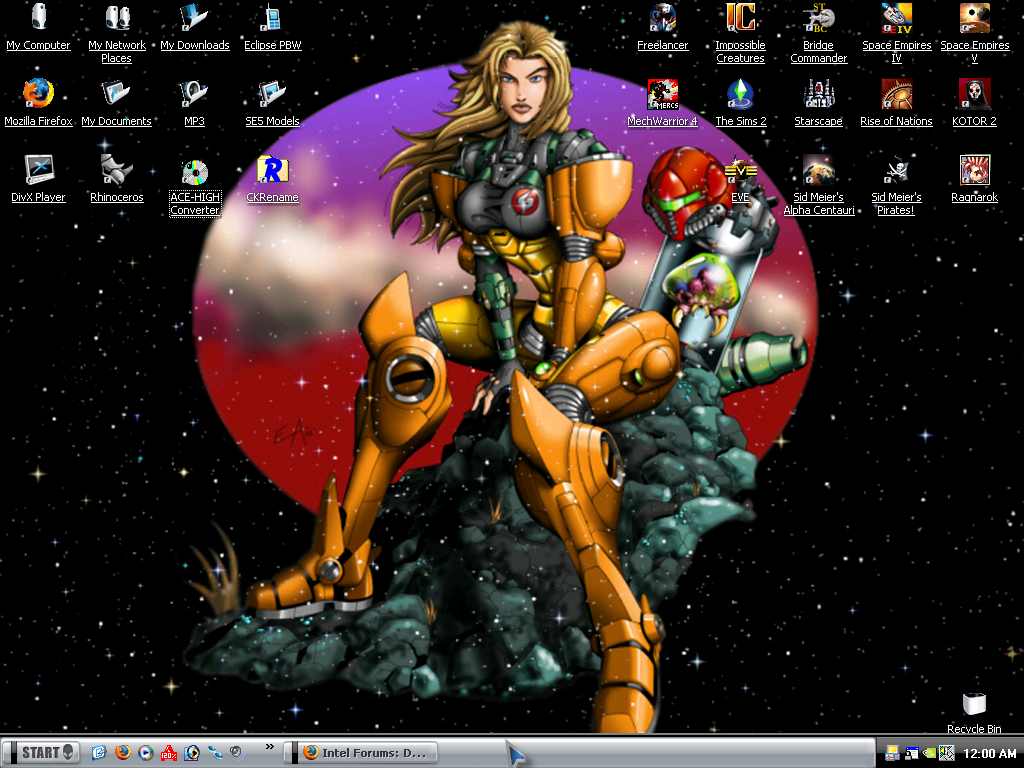Image resolution: width=1024 pixels, height=768 pixels.
Task: Open the Start menu
Action: point(42,752)
